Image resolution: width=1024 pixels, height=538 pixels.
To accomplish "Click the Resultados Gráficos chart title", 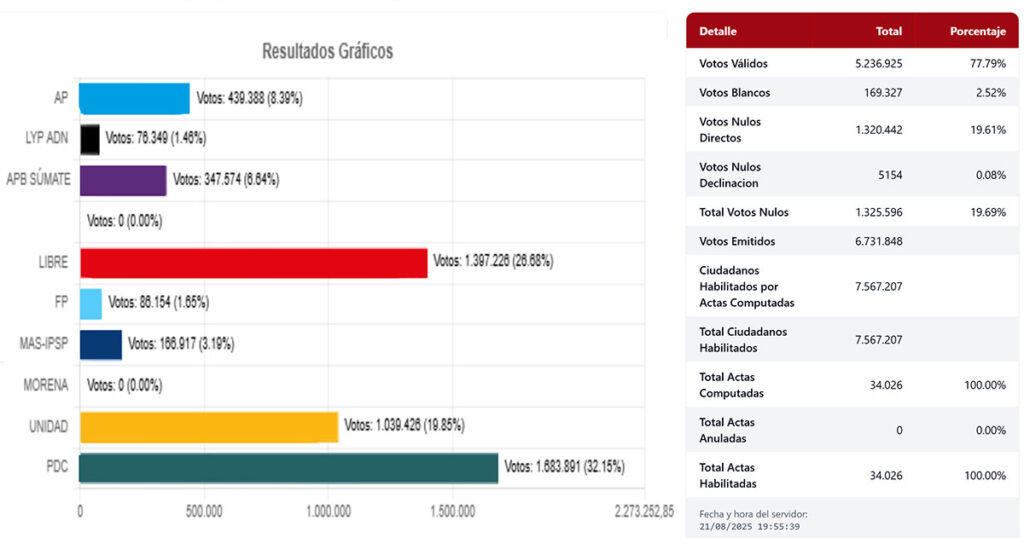I will (x=327, y=51).
